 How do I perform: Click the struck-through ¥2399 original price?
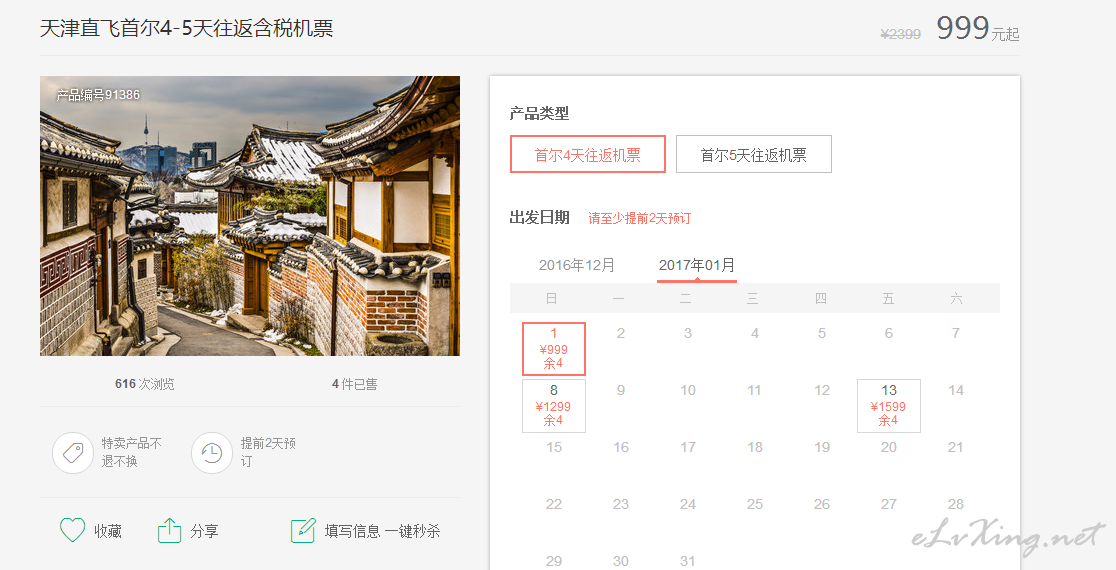click(900, 34)
